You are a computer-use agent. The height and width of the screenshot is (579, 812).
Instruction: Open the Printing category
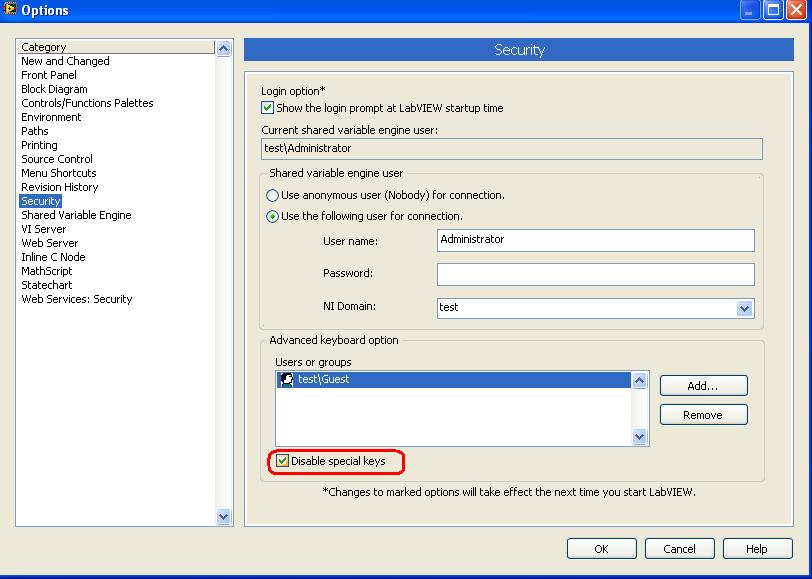(39, 145)
